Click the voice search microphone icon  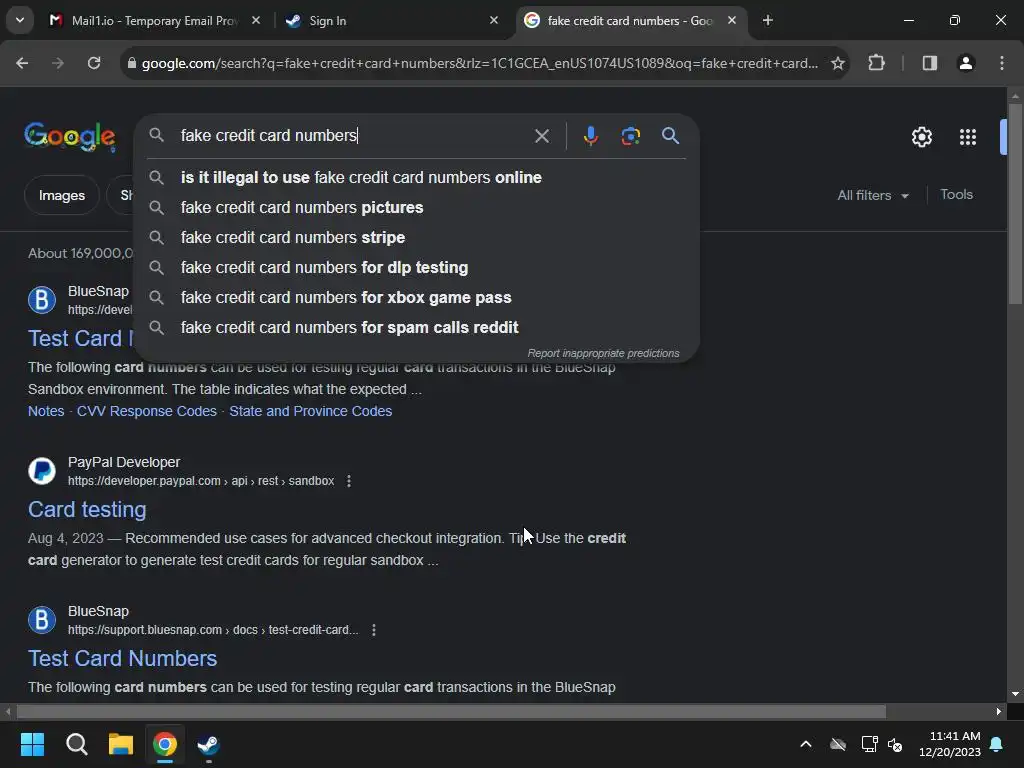590,136
